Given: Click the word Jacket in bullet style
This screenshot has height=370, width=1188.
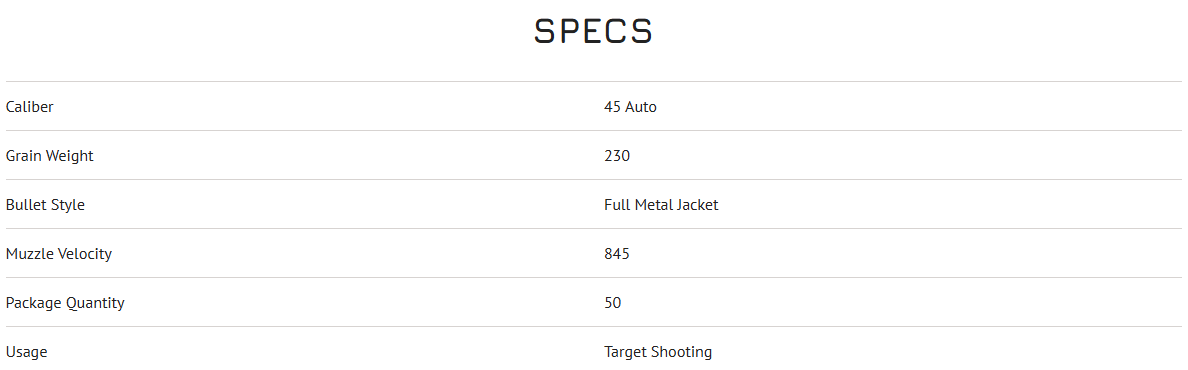Looking at the screenshot, I should click(x=698, y=205).
